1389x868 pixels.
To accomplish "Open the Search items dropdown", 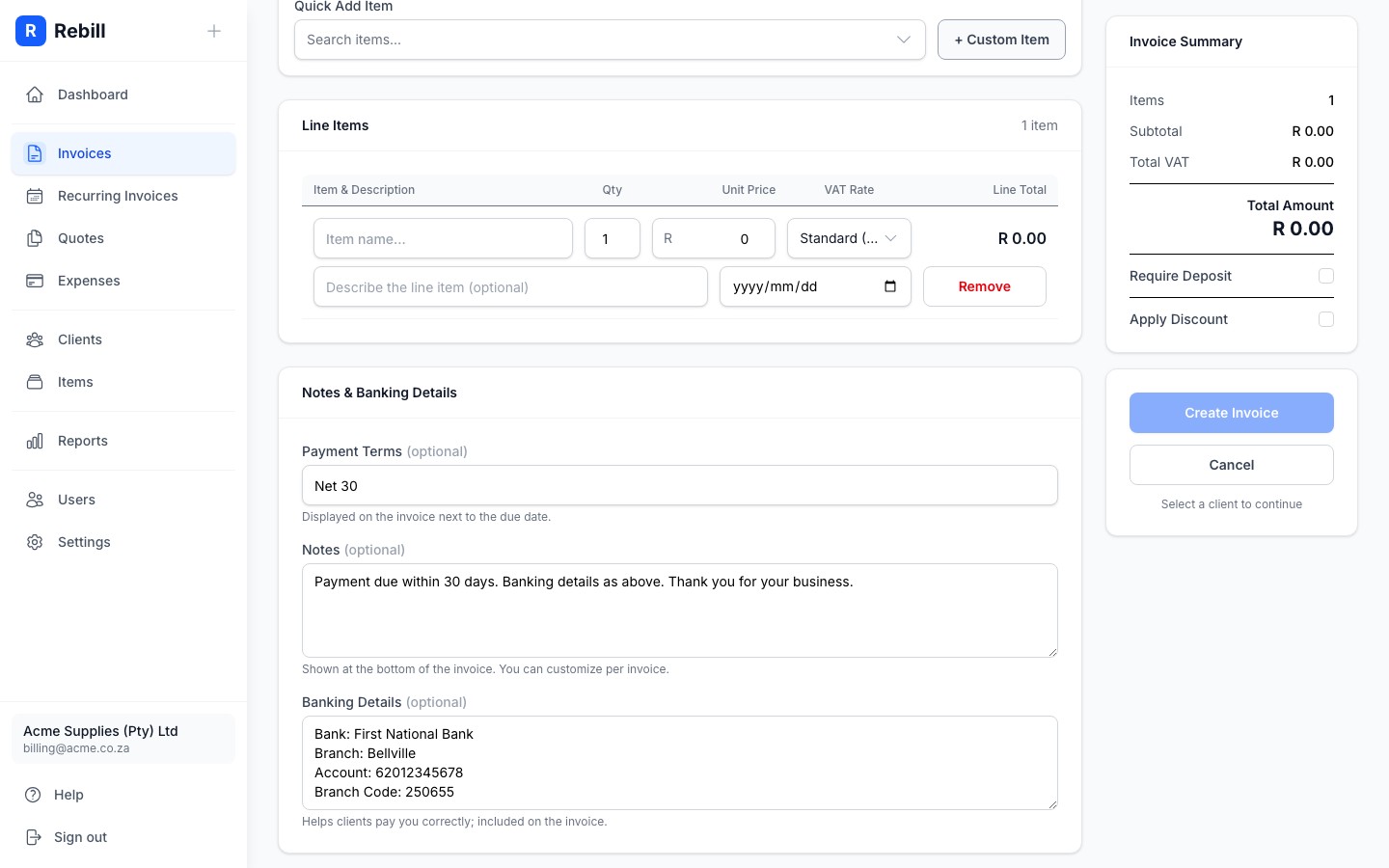I will click(x=610, y=40).
